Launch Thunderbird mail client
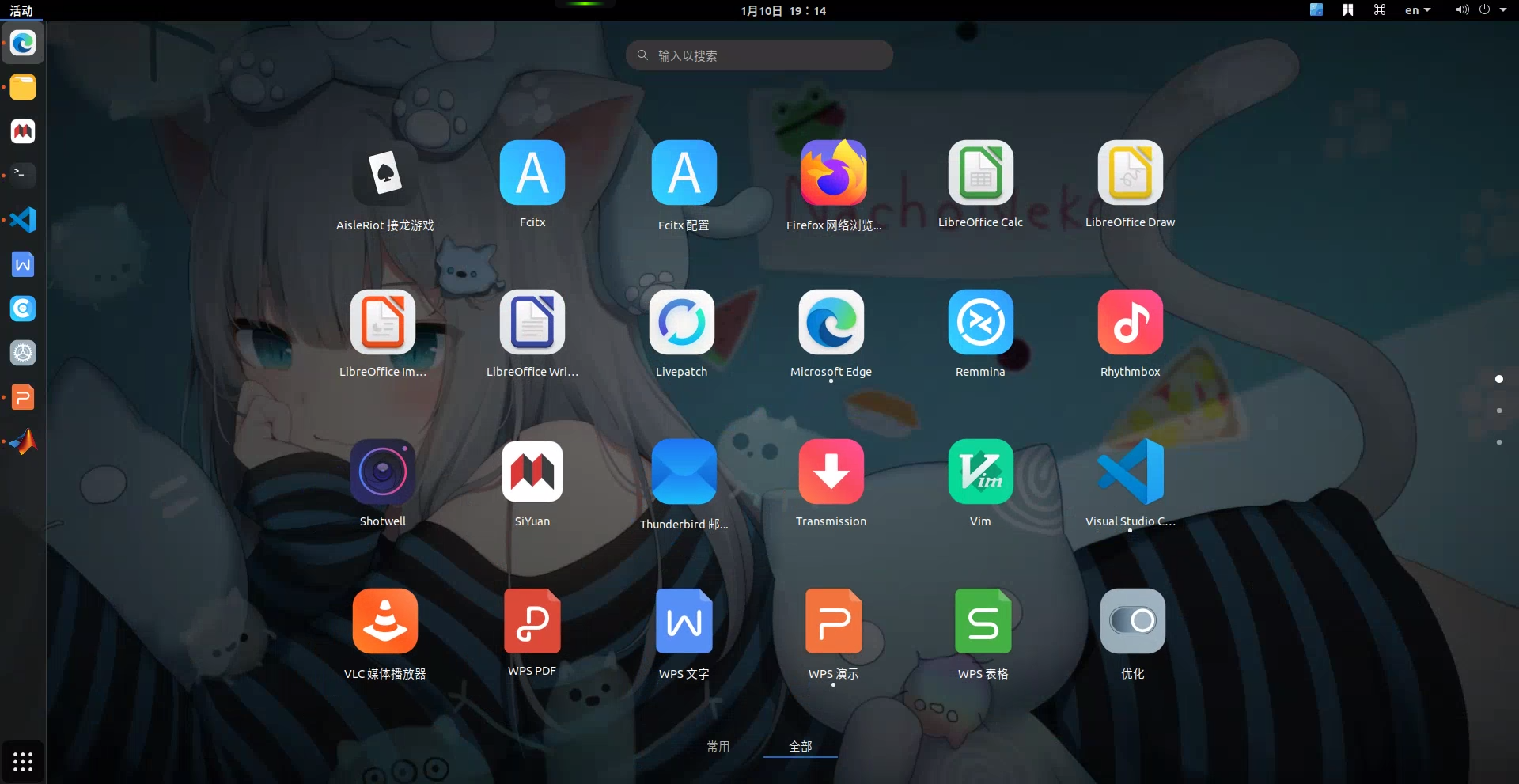The height and width of the screenshot is (784, 1519). pos(684,472)
